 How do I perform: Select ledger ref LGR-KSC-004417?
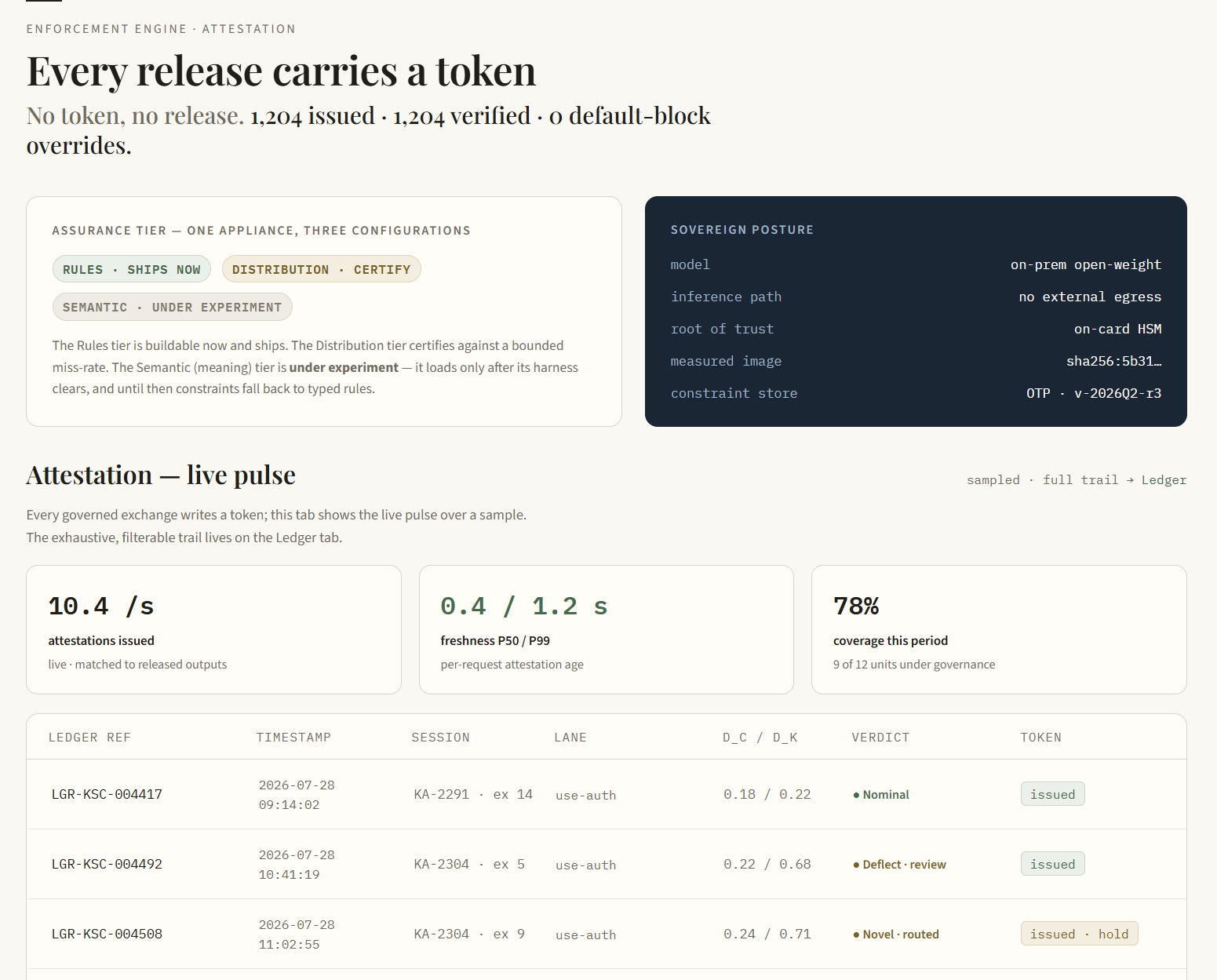[107, 794]
